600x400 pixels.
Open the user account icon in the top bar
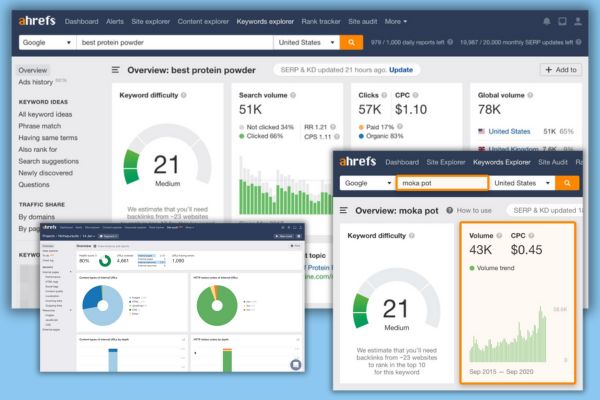point(578,21)
